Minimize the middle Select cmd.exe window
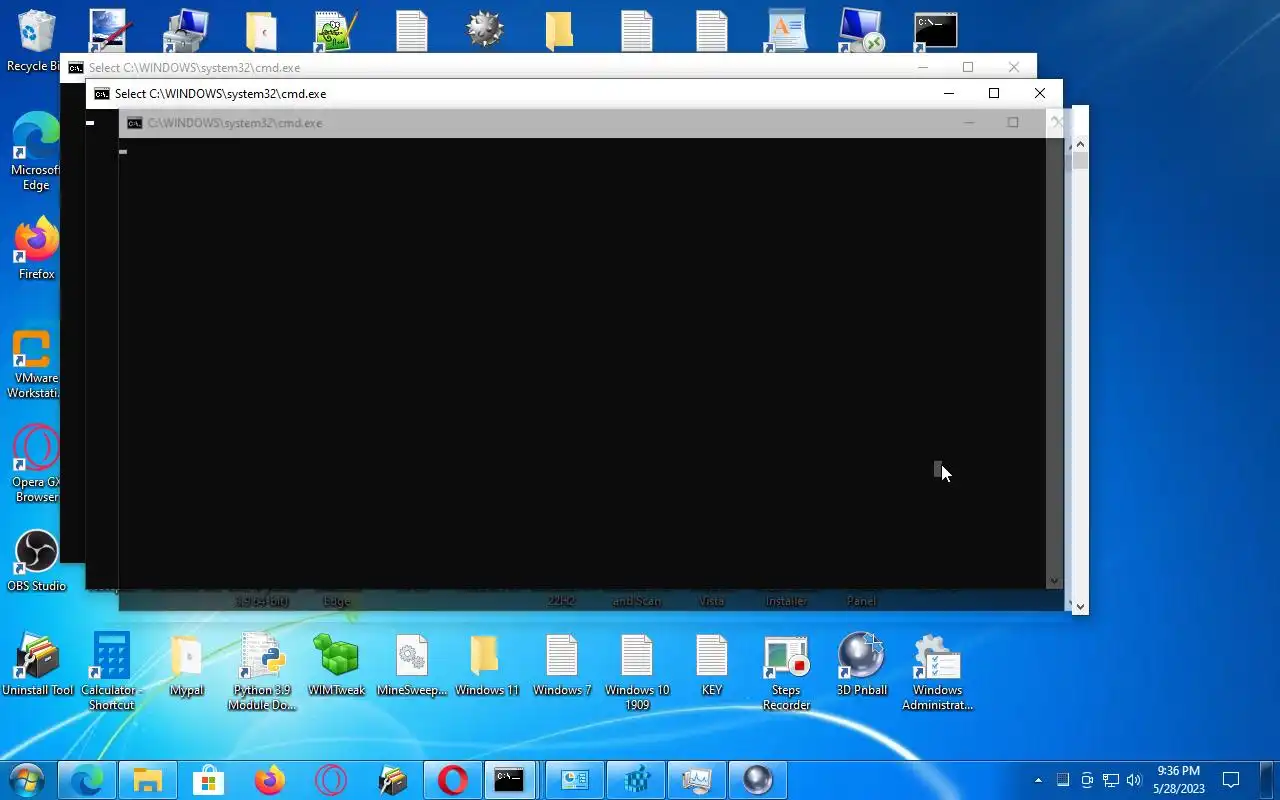Viewport: 1280px width, 800px height. 949,93
